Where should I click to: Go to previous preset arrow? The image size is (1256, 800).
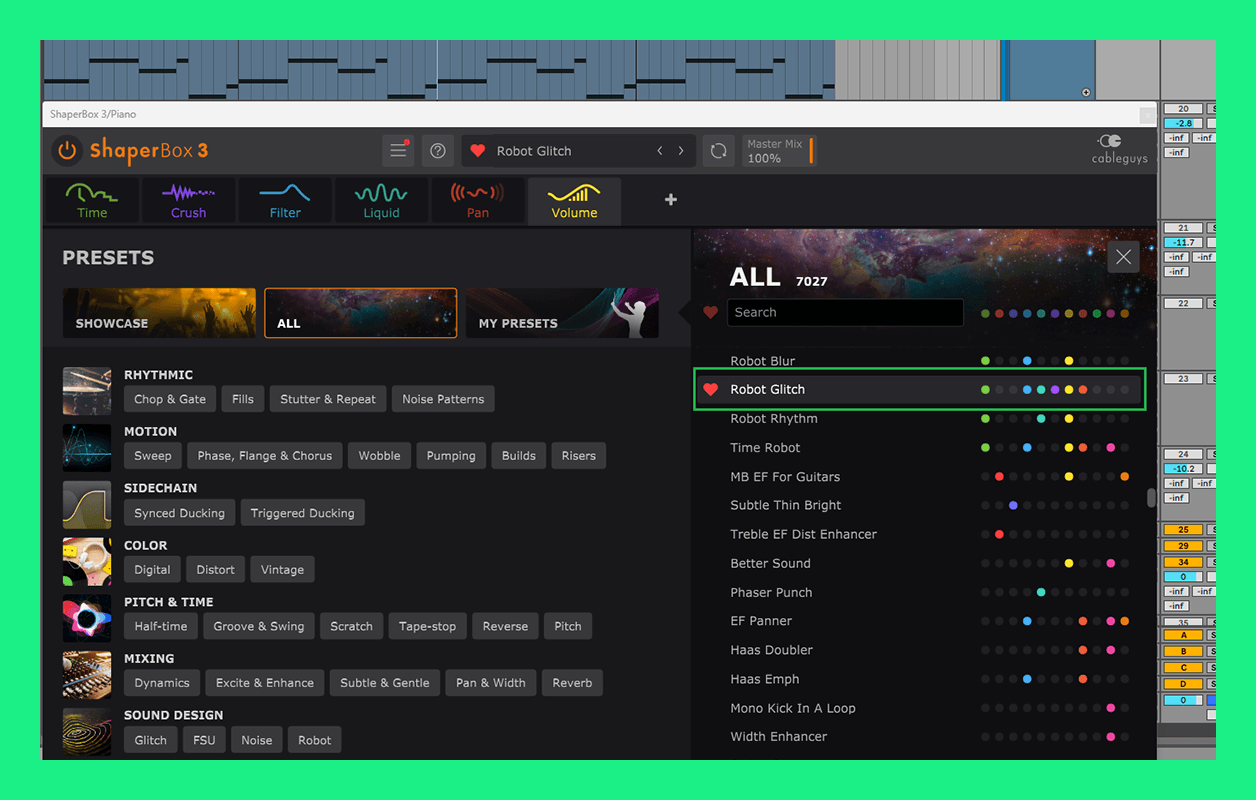tap(660, 151)
